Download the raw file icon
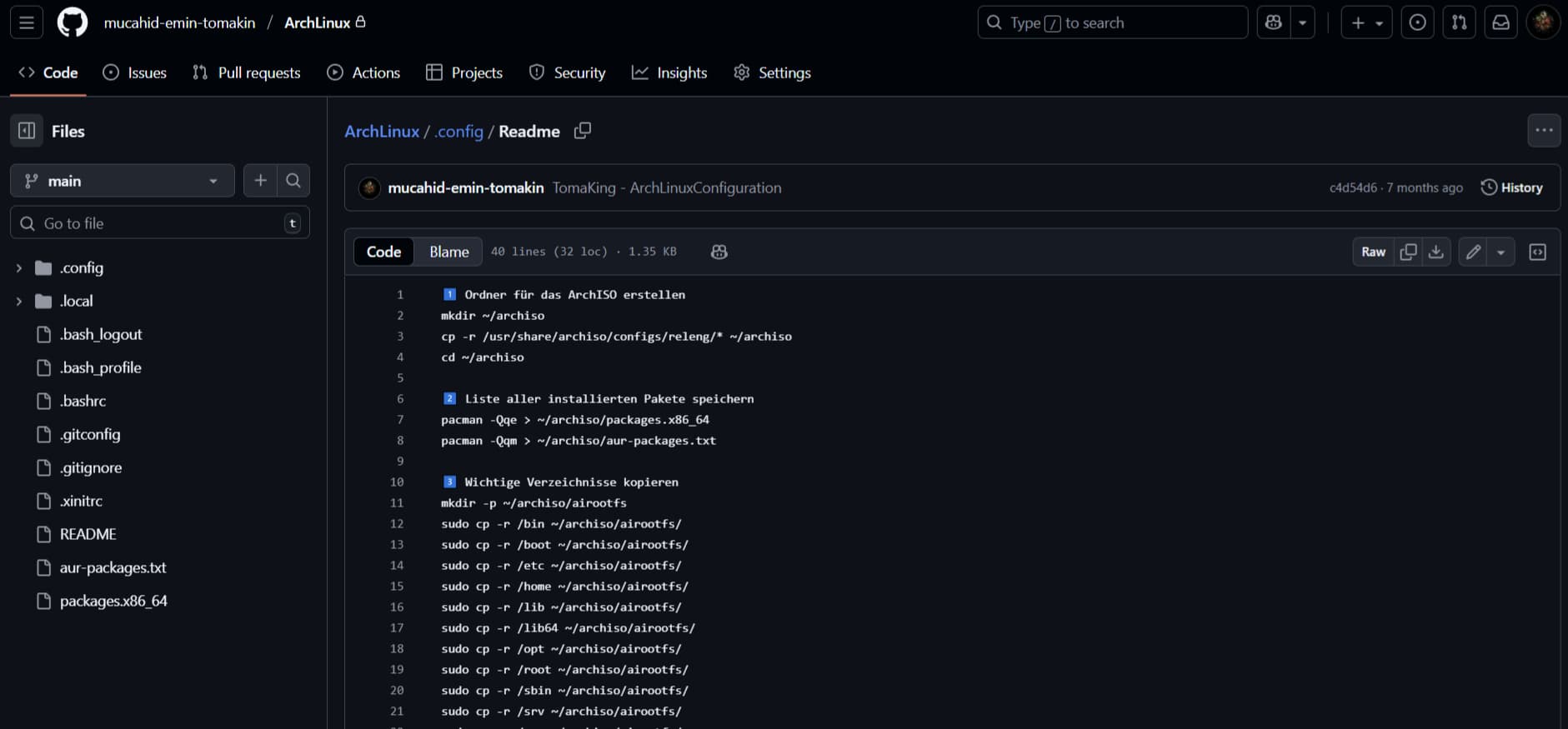This screenshot has width=1568, height=729. tap(1436, 252)
